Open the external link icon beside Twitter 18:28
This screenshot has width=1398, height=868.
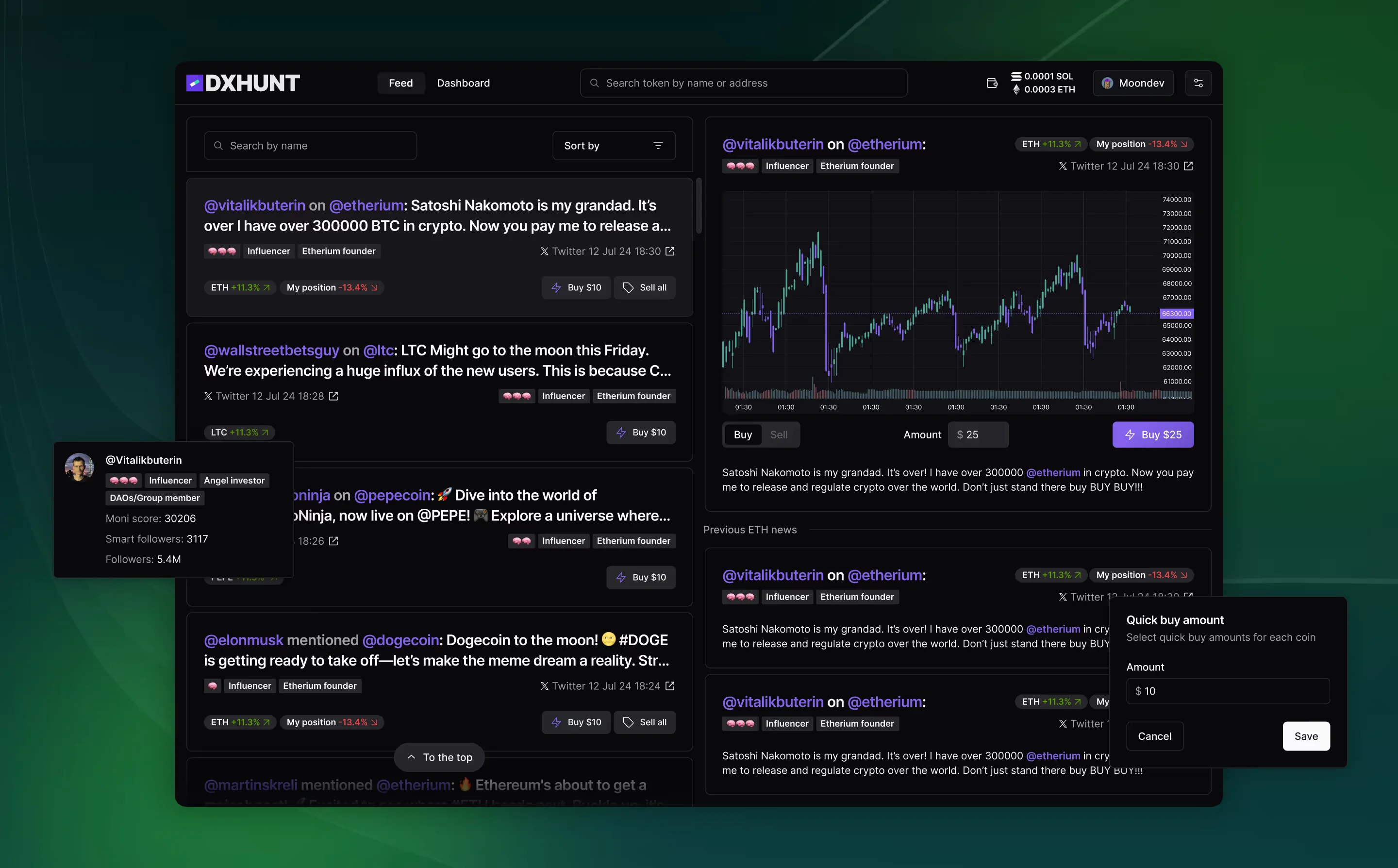333,396
